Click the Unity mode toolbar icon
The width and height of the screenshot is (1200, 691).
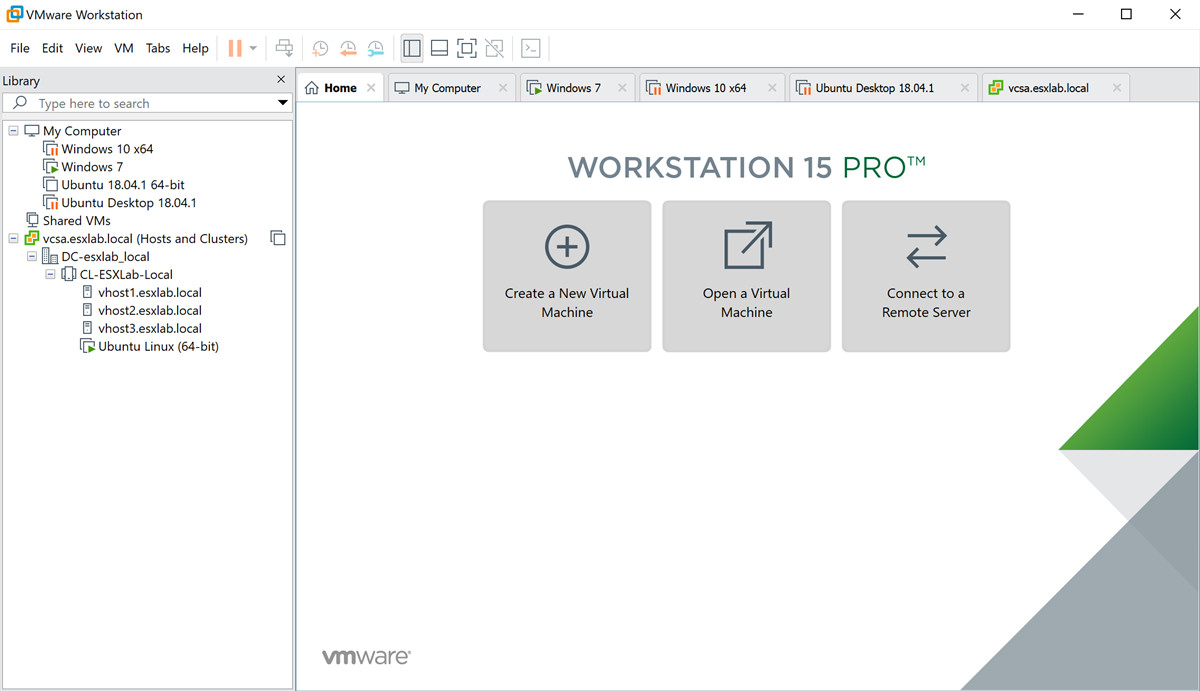click(x=494, y=48)
